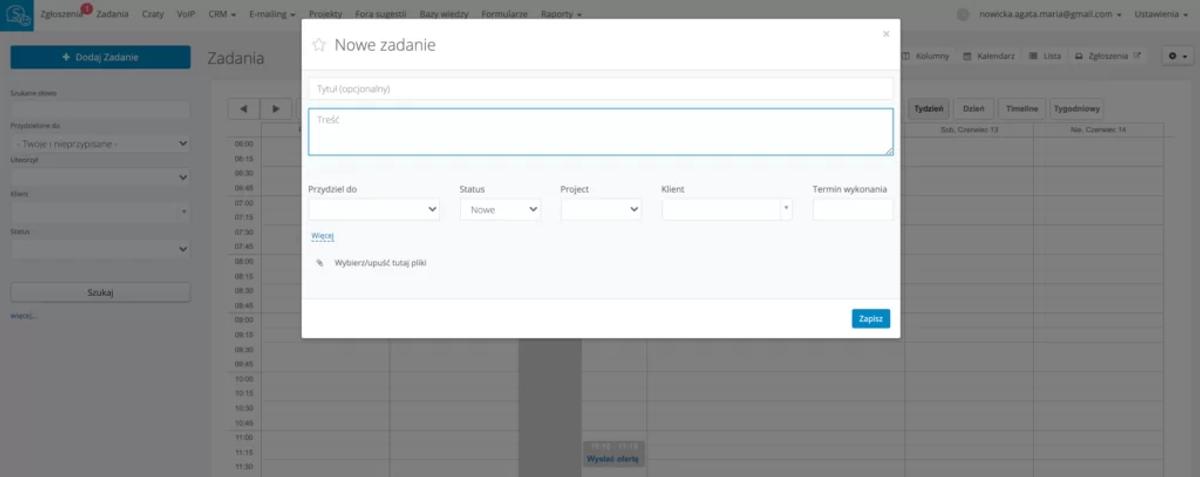Screen dimensions: 1200x477
Task: Click the Termin wykonania date field
Action: (853, 210)
